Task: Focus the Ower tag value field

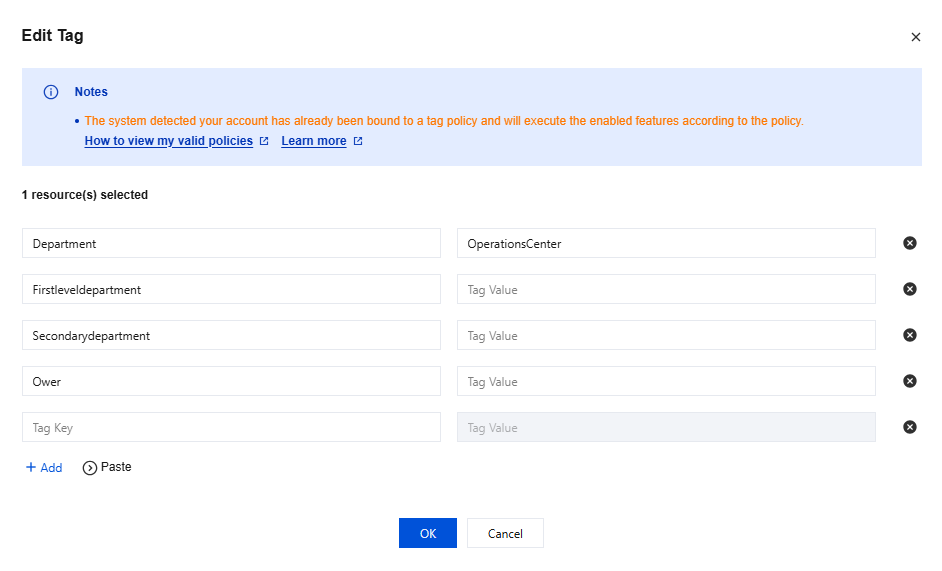Action: 666,381
